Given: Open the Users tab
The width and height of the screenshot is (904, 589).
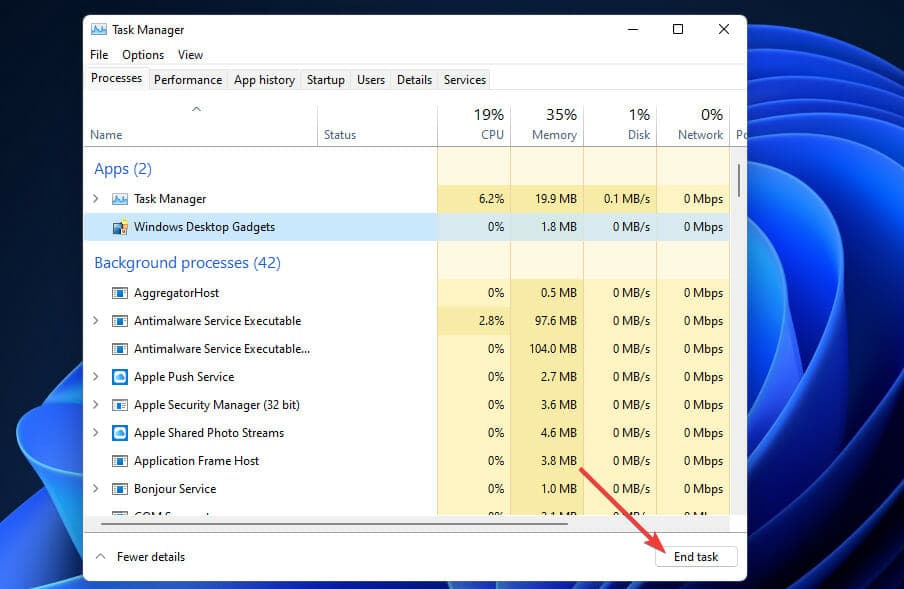Looking at the screenshot, I should click(x=371, y=80).
